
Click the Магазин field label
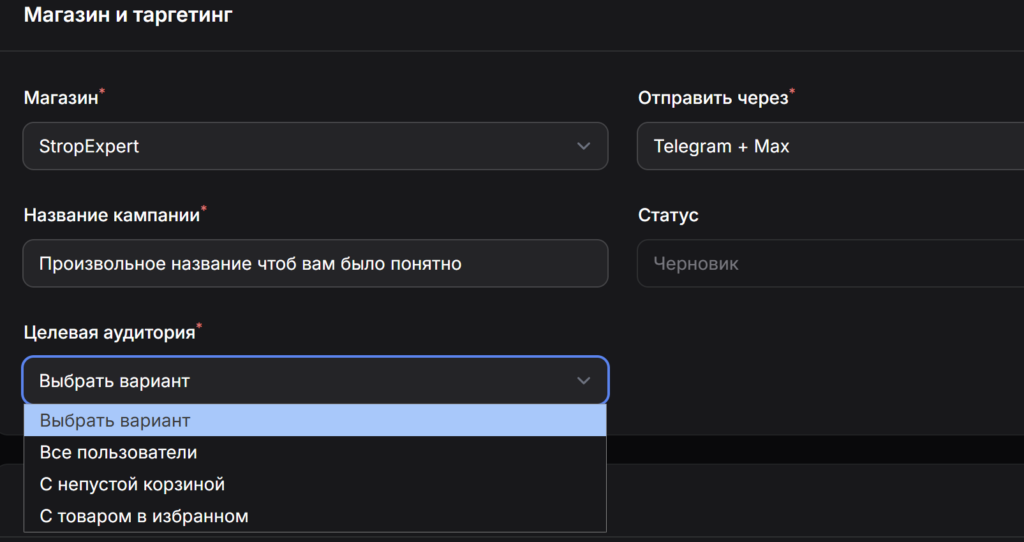pos(60,98)
